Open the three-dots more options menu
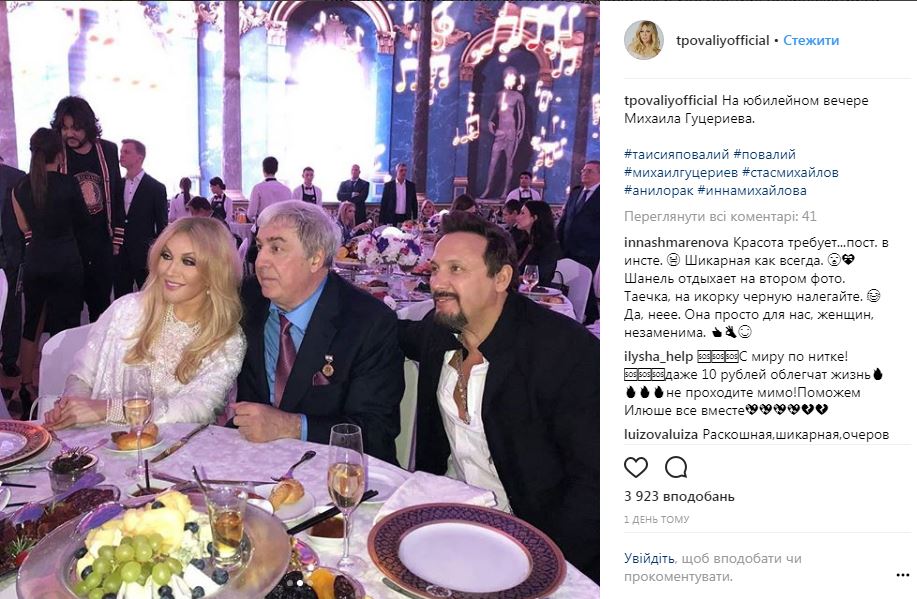The height and width of the screenshot is (599, 917). coord(902,576)
